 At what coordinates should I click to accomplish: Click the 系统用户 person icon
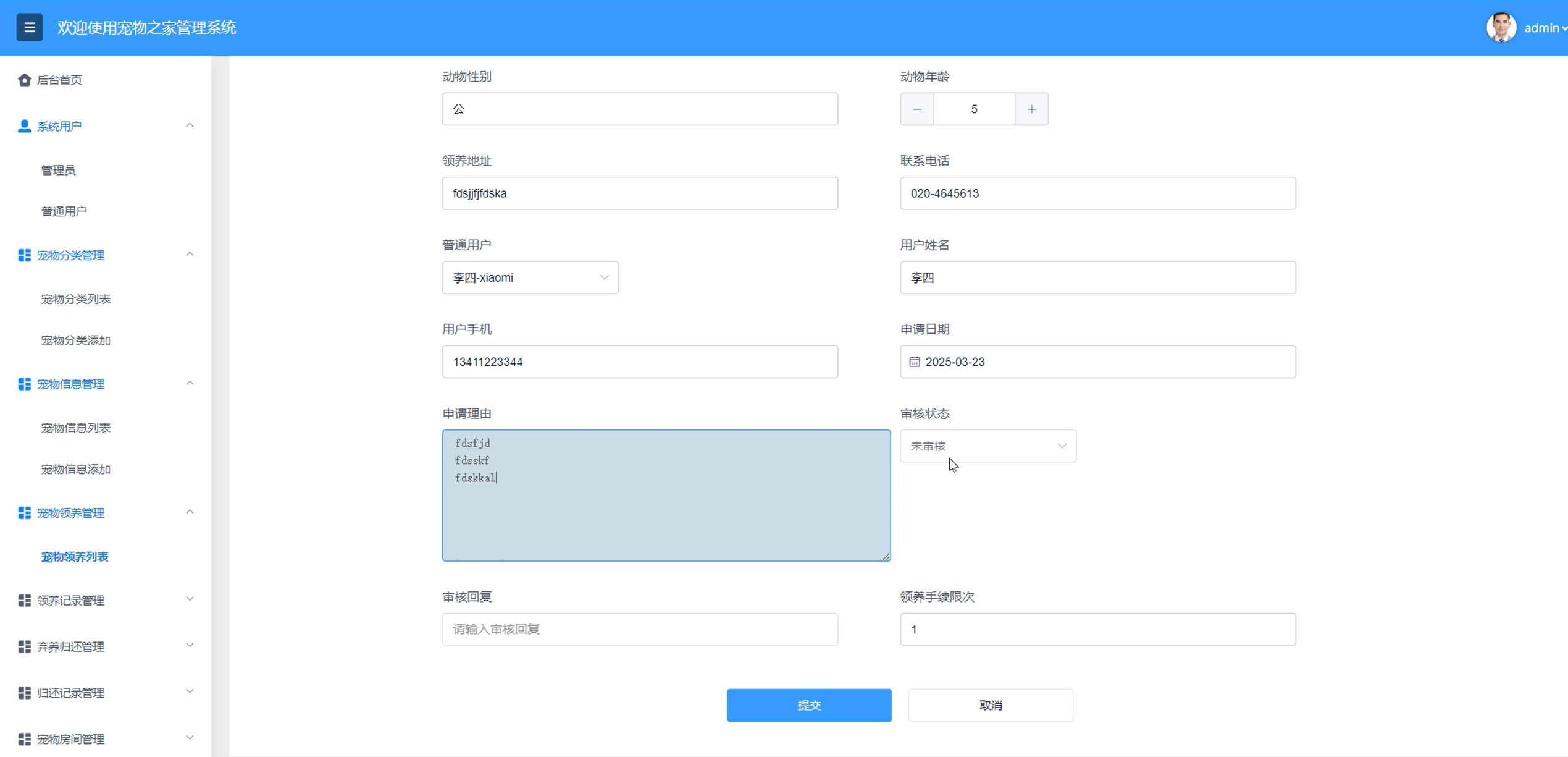pos(24,126)
